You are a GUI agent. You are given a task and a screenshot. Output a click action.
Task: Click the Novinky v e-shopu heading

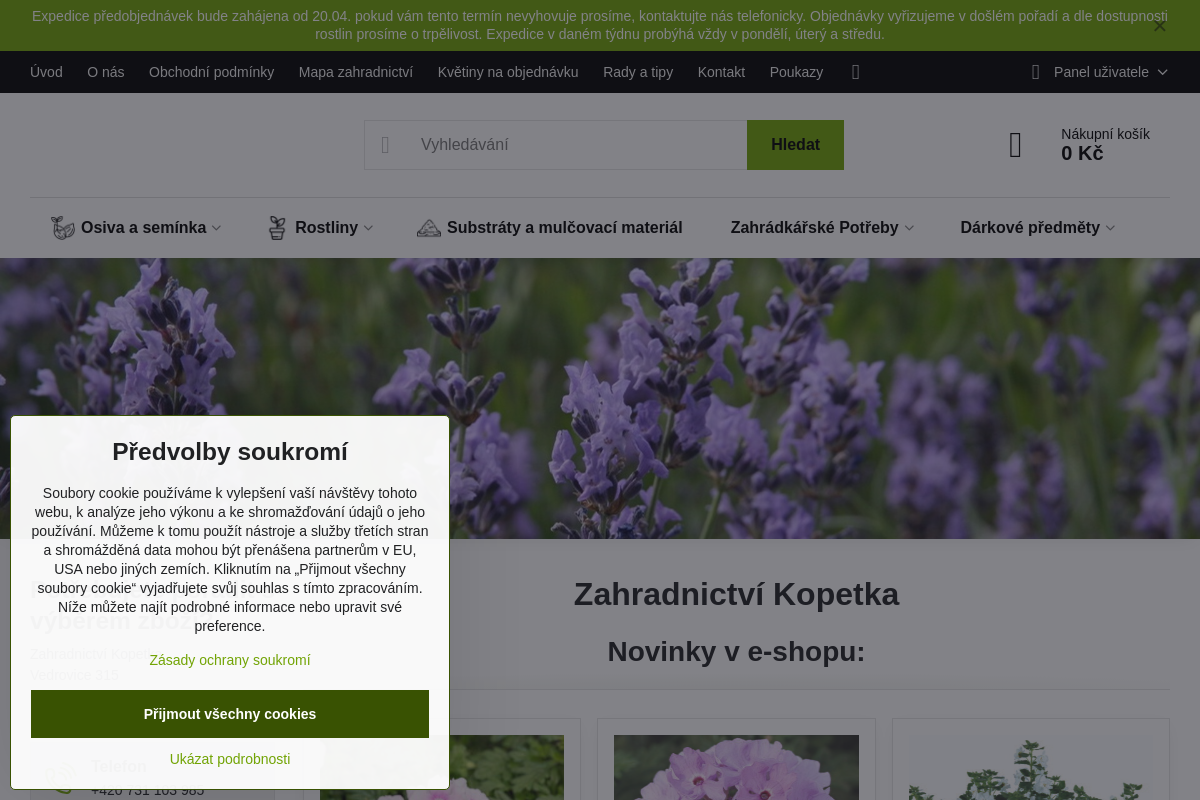coord(736,651)
